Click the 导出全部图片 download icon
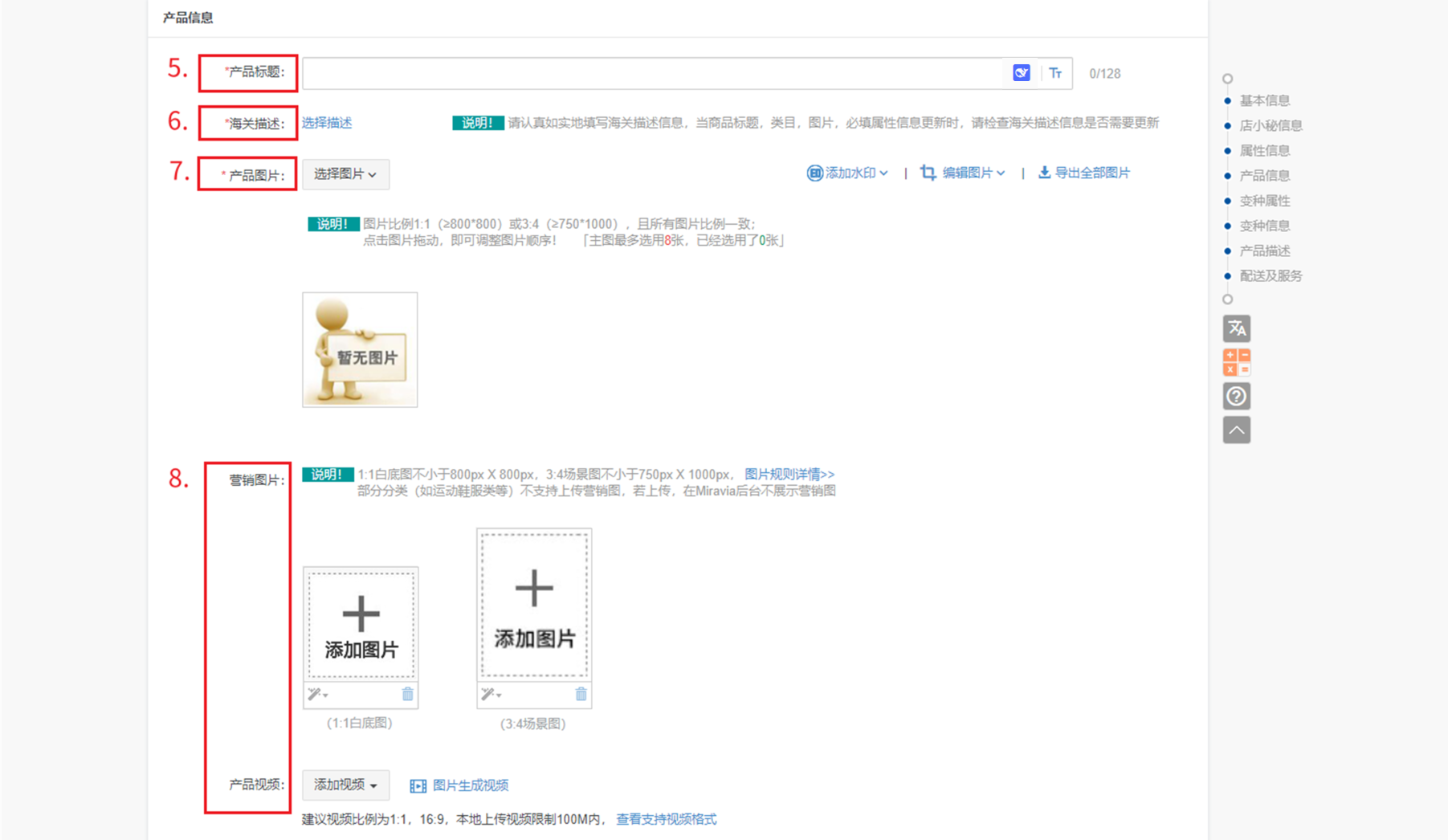Screen dimensions: 1448x840 pos(1044,173)
